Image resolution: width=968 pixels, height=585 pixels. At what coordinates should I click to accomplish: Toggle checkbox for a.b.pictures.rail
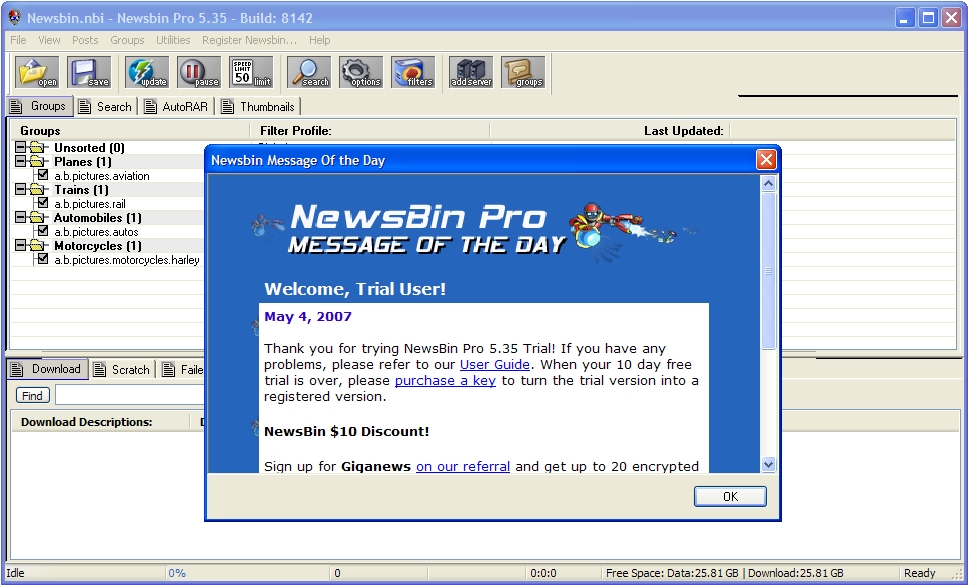pyautogui.click(x=43, y=202)
